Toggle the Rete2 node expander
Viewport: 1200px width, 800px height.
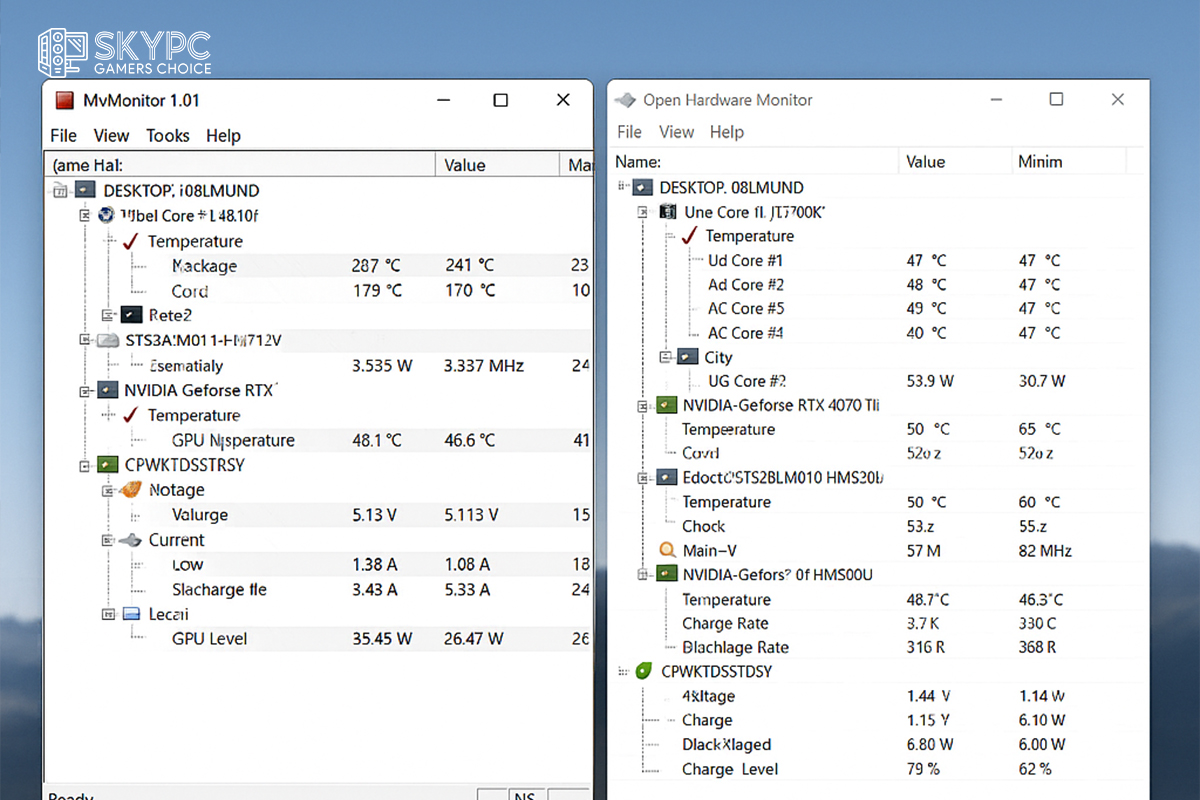point(108,315)
